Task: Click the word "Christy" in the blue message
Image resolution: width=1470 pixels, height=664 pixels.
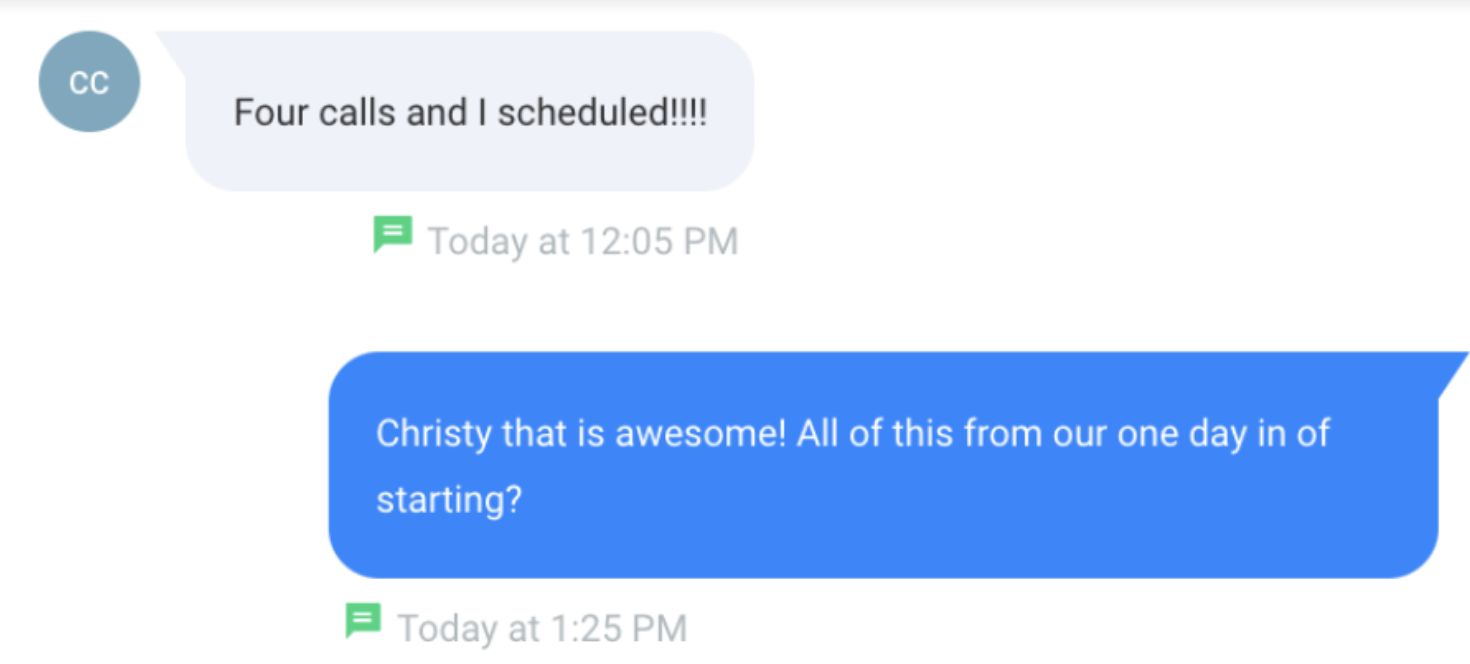Action: [x=434, y=434]
